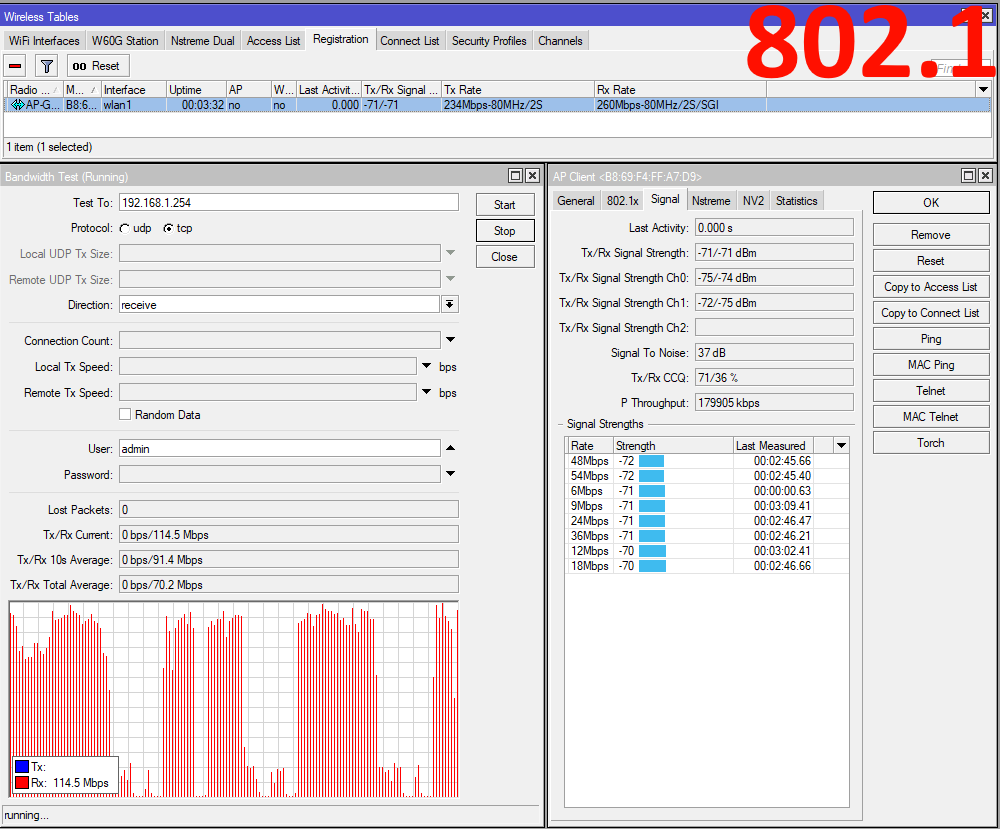Click the User input field
Image resolution: width=1000 pixels, height=829 pixels.
[x=279, y=448]
